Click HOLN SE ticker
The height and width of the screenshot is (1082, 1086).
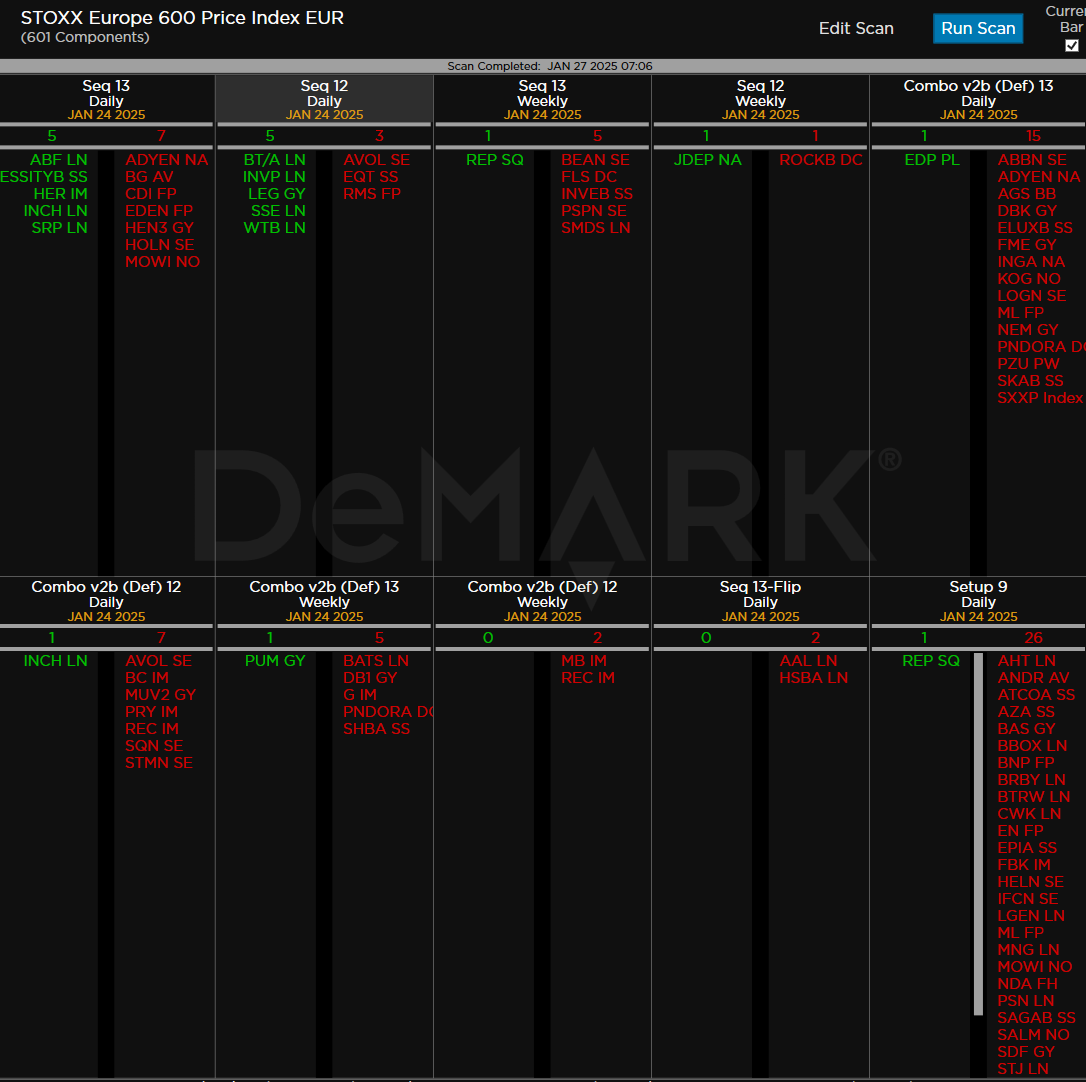[x=160, y=245]
